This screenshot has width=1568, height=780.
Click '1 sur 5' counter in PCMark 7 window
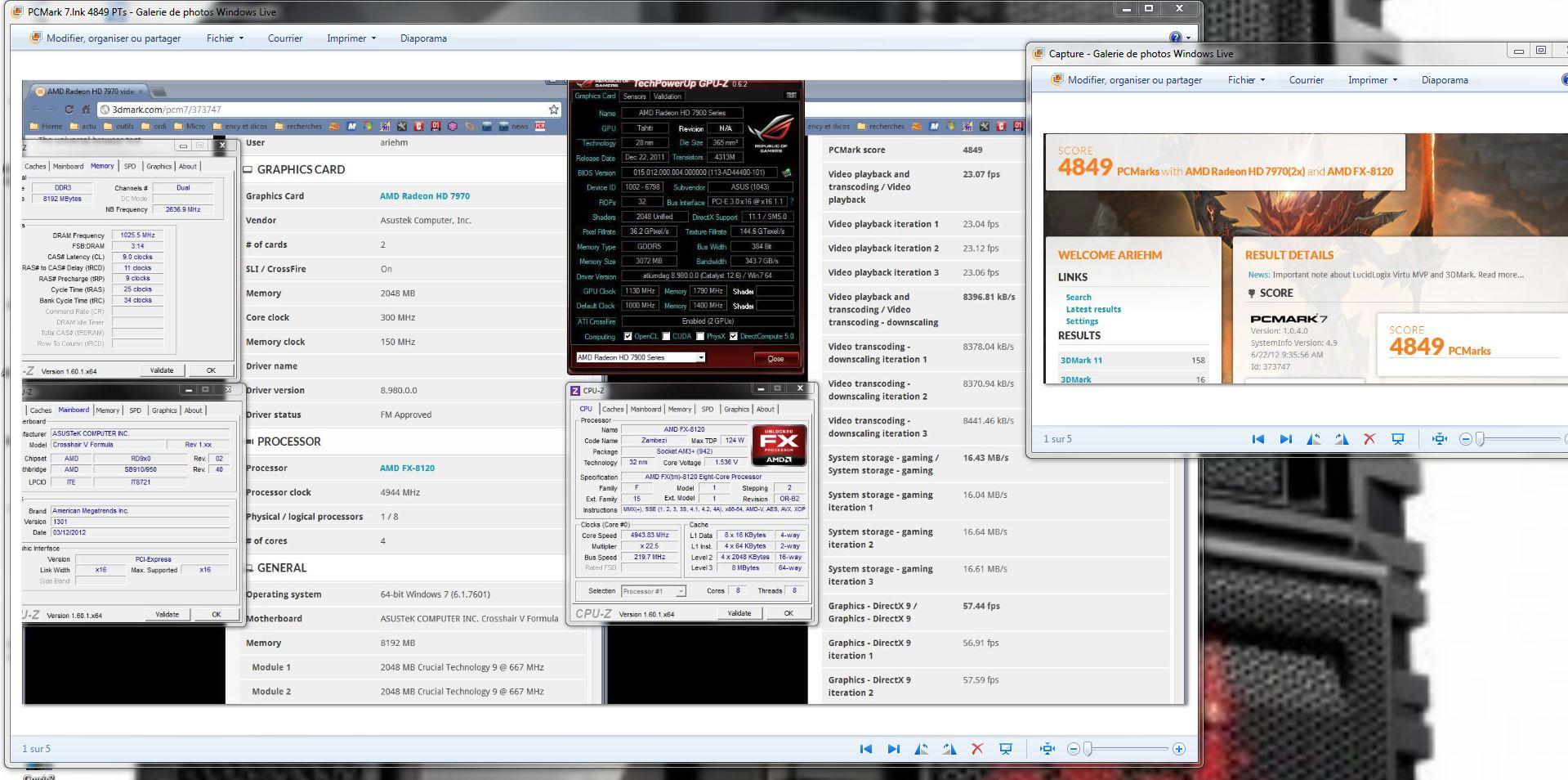pyautogui.click(x=36, y=749)
